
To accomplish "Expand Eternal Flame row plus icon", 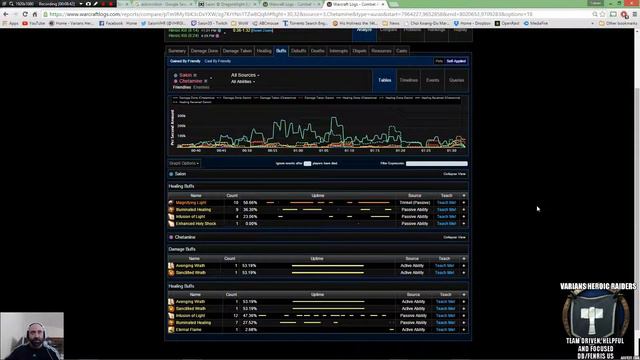I will pos(464,329).
